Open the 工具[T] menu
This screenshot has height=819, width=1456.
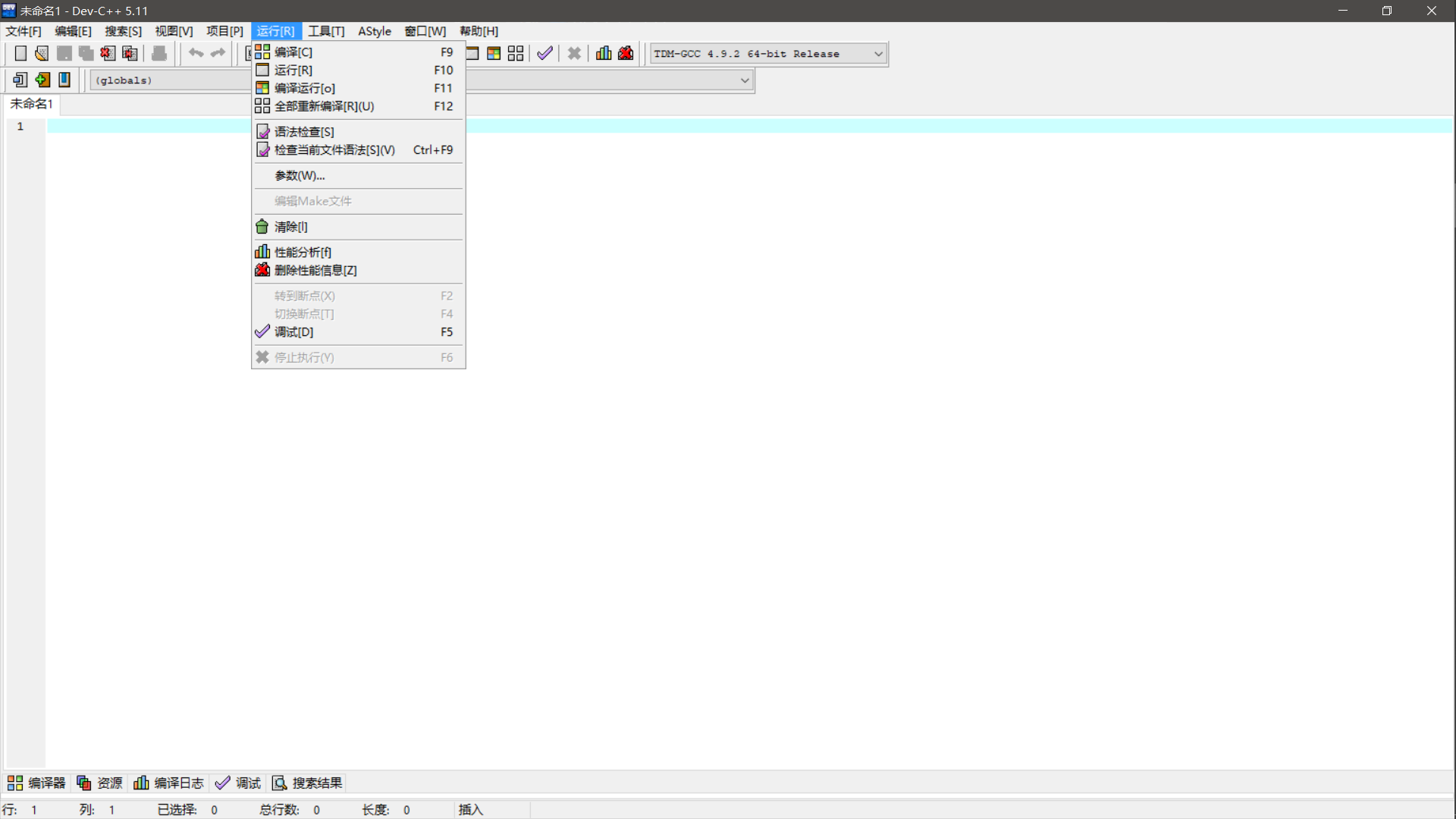pyautogui.click(x=326, y=31)
